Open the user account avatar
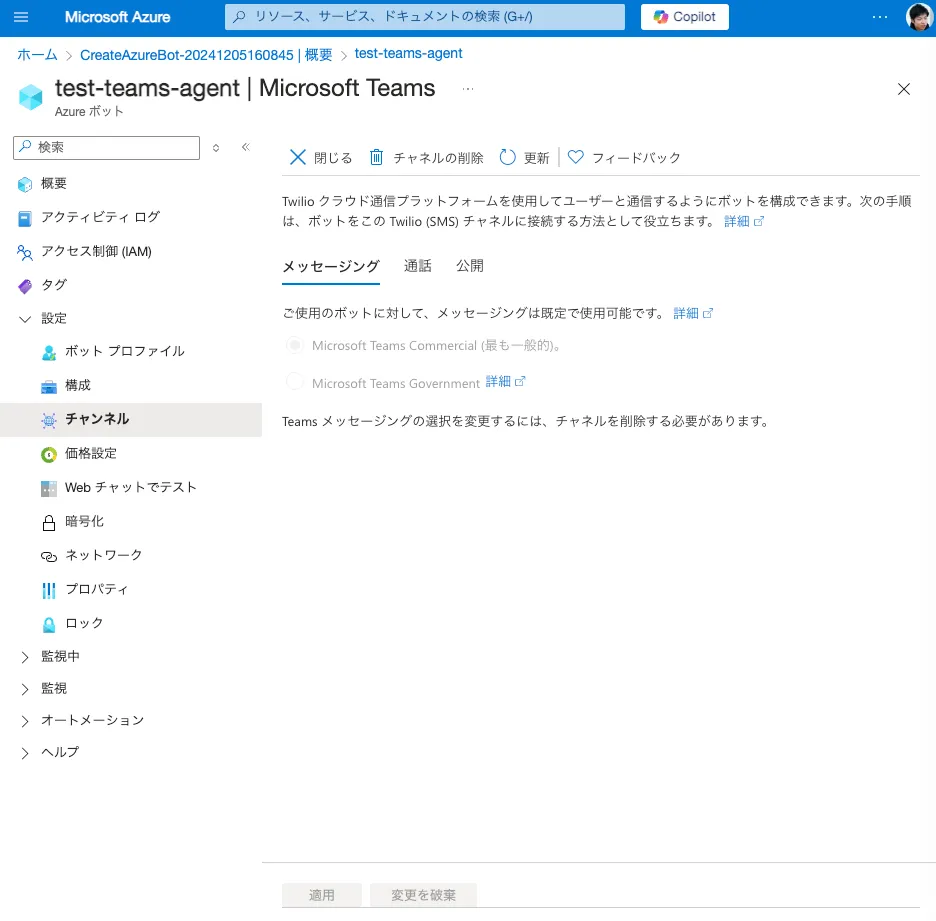The height and width of the screenshot is (921, 936). click(x=919, y=17)
